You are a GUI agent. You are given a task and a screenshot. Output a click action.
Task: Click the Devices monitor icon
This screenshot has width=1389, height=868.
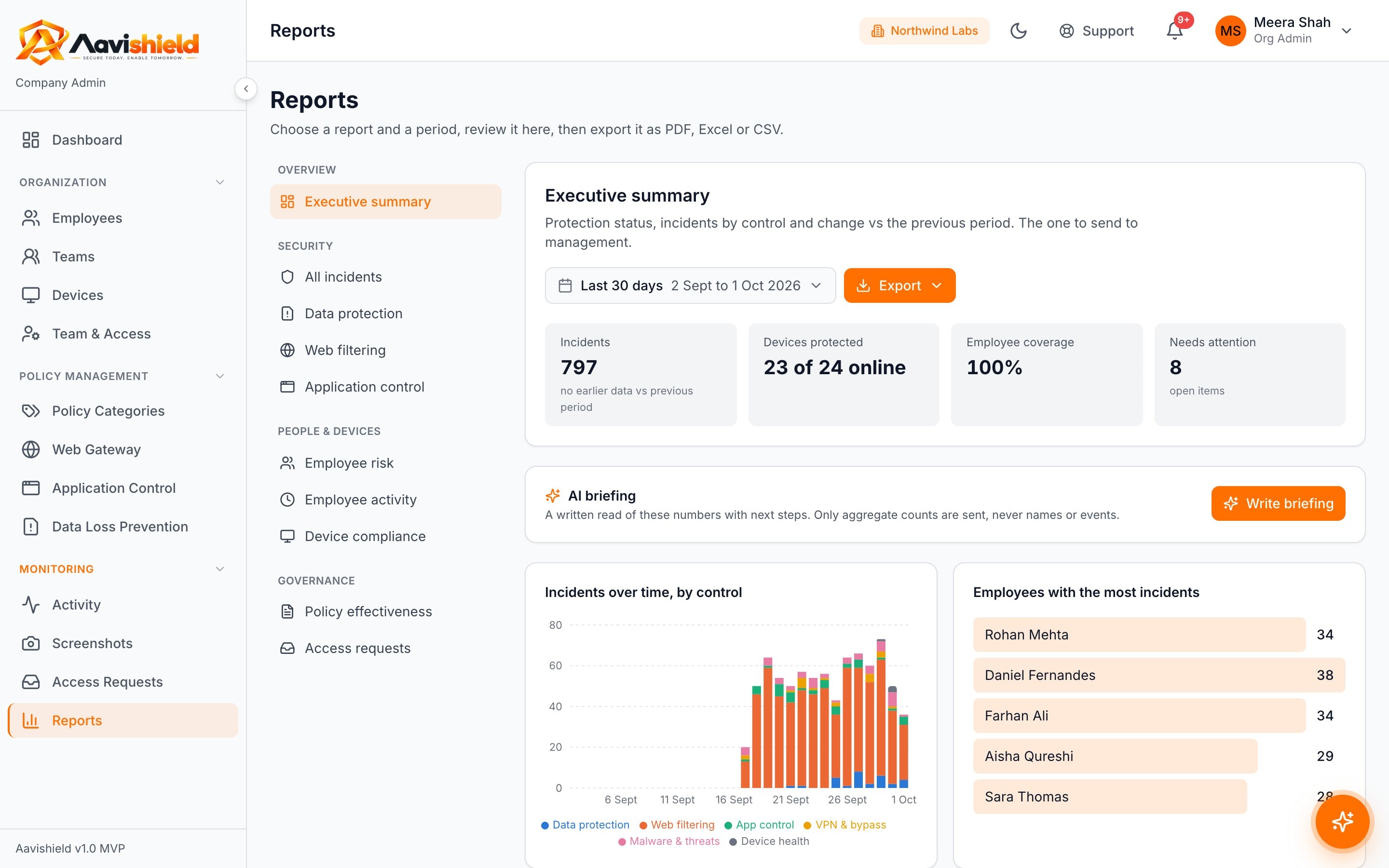(31, 295)
